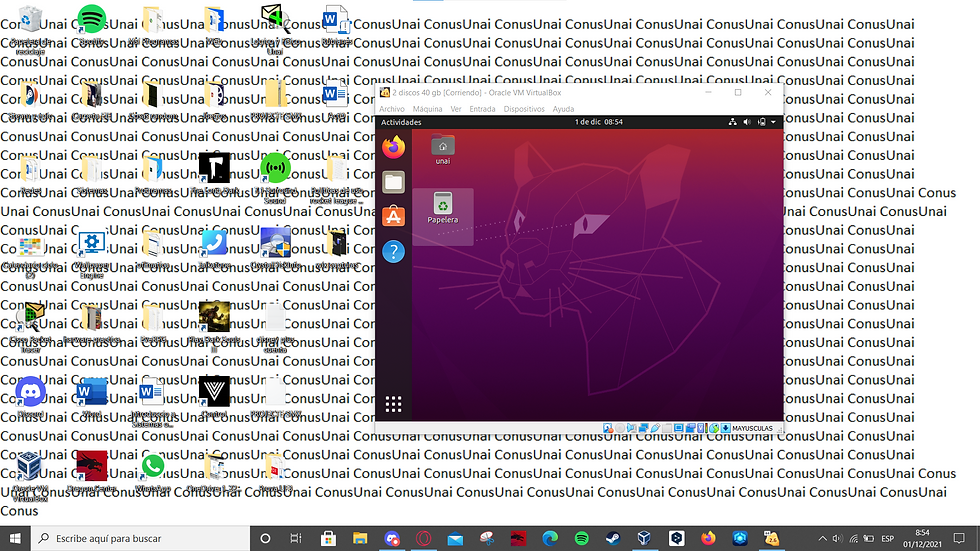
Task: Click the Ubuntu volume icon in top bar
Action: click(x=747, y=122)
